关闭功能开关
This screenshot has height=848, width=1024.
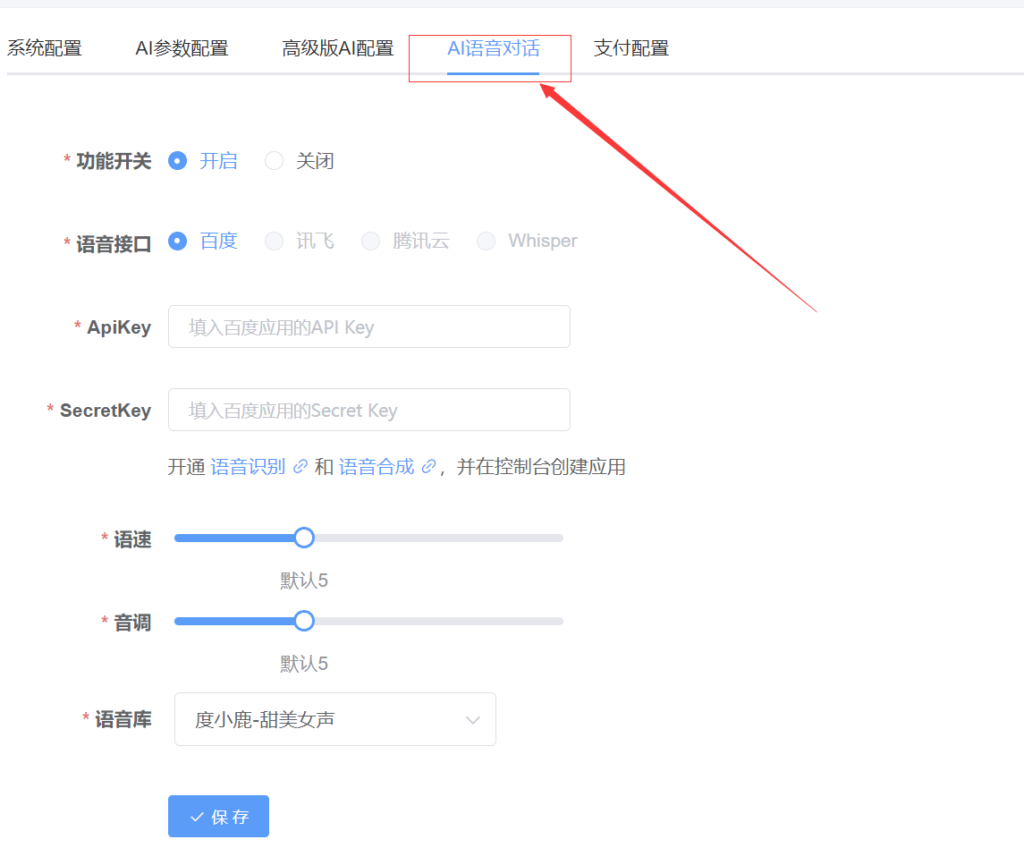coord(274,161)
